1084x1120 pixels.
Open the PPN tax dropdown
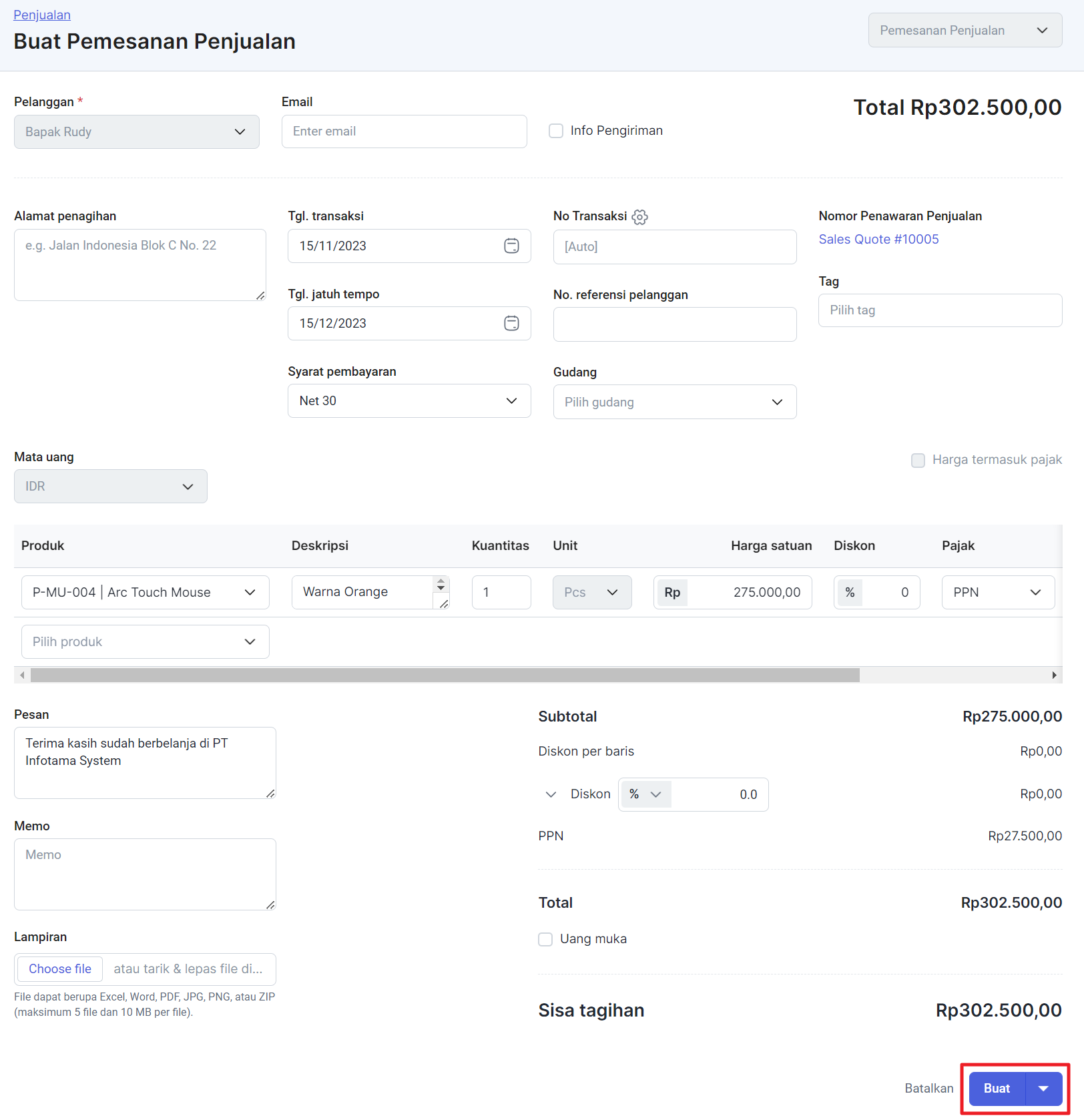click(x=998, y=592)
